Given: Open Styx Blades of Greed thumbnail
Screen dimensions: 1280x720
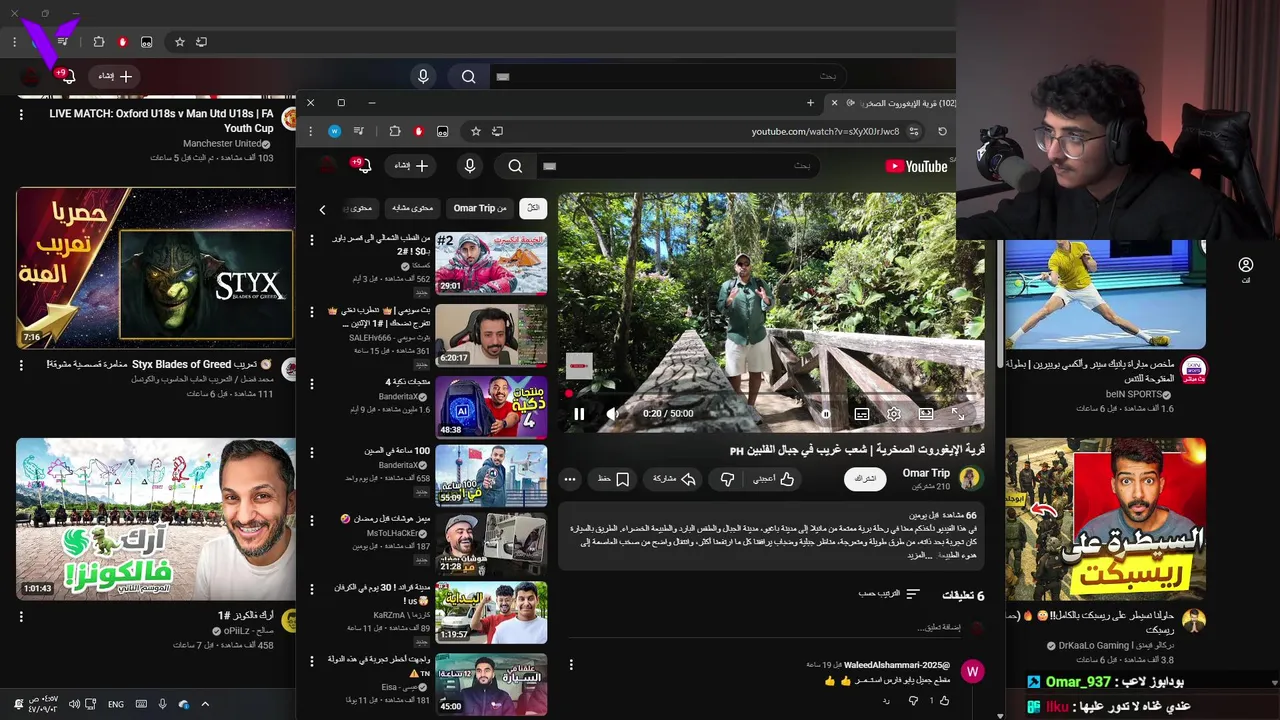Looking at the screenshot, I should (155, 267).
